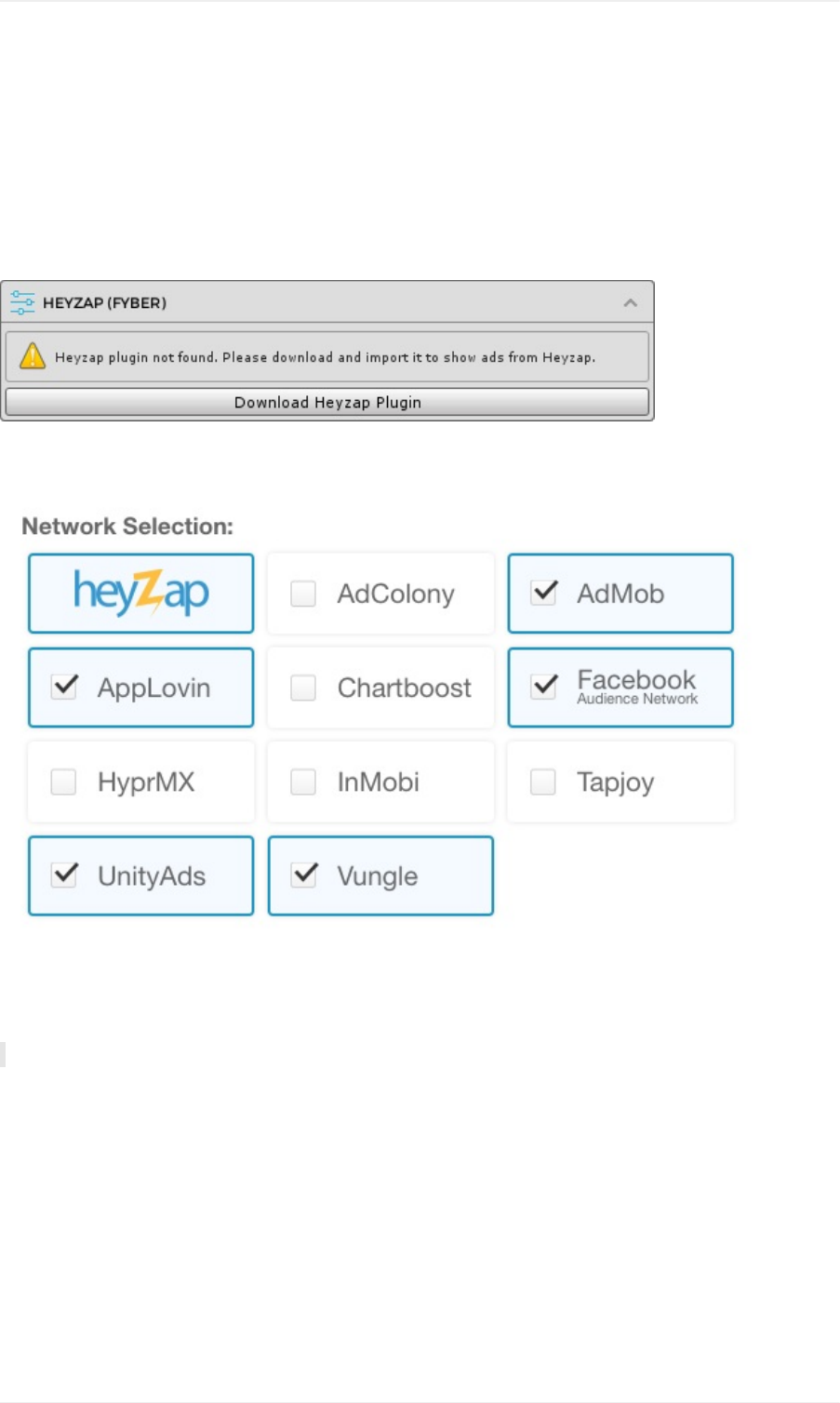Enable the AdColony checkbox
Image resolution: width=840 pixels, height=1403 pixels.
tap(303, 594)
